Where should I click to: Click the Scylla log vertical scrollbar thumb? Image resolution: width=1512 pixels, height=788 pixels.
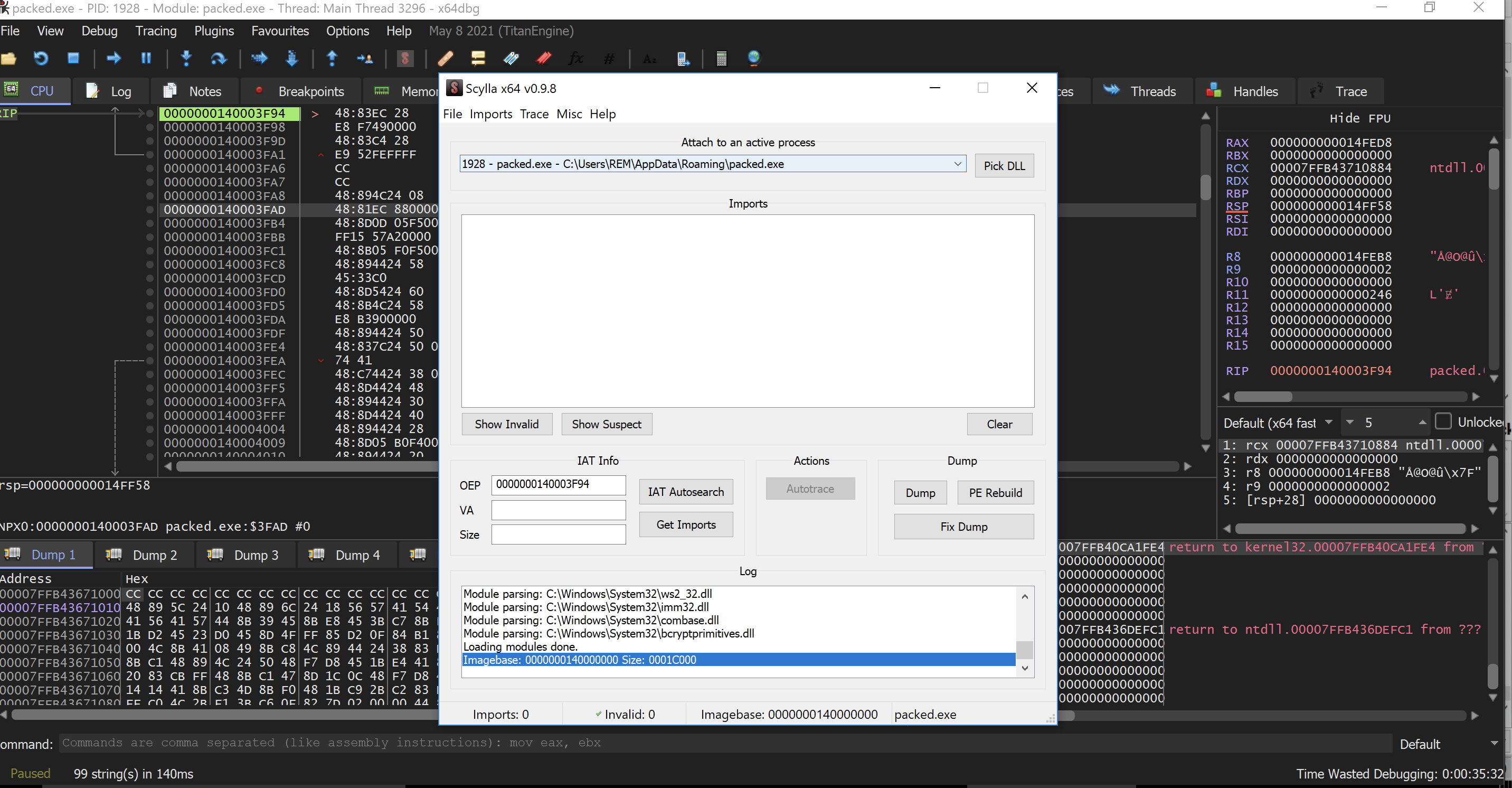(x=1025, y=650)
